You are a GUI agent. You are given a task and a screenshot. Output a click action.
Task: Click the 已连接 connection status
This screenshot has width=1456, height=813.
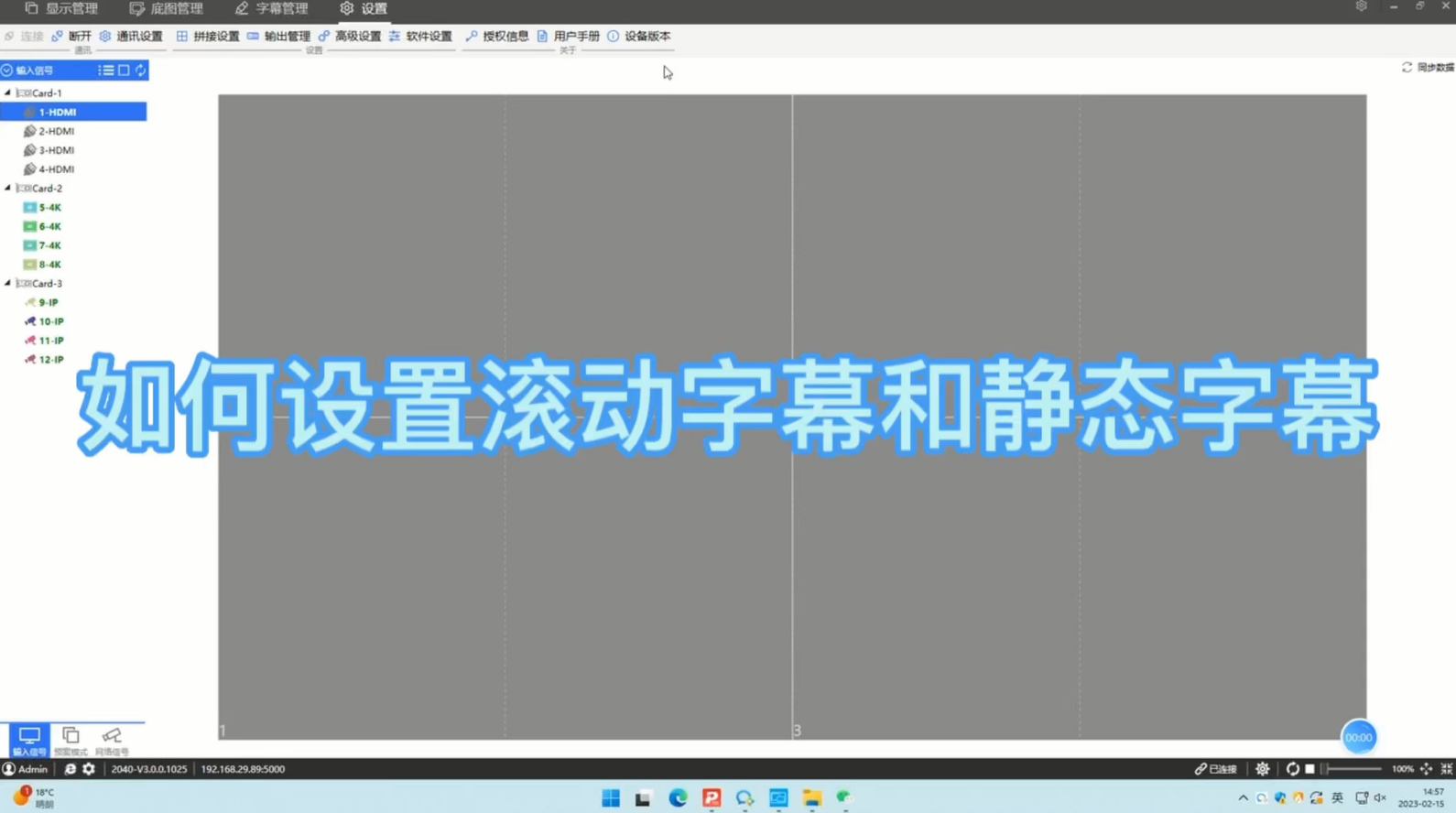pos(1216,769)
